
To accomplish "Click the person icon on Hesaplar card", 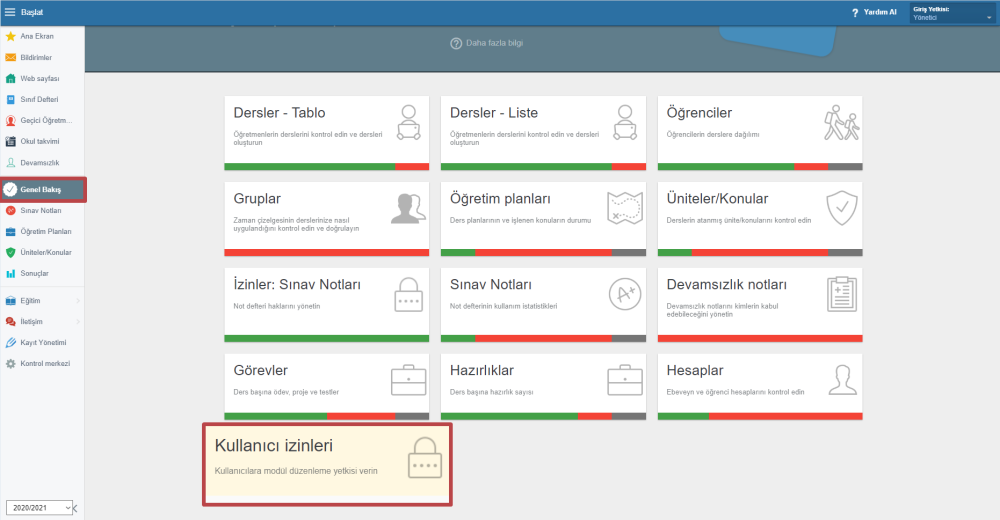I will 842,380.
